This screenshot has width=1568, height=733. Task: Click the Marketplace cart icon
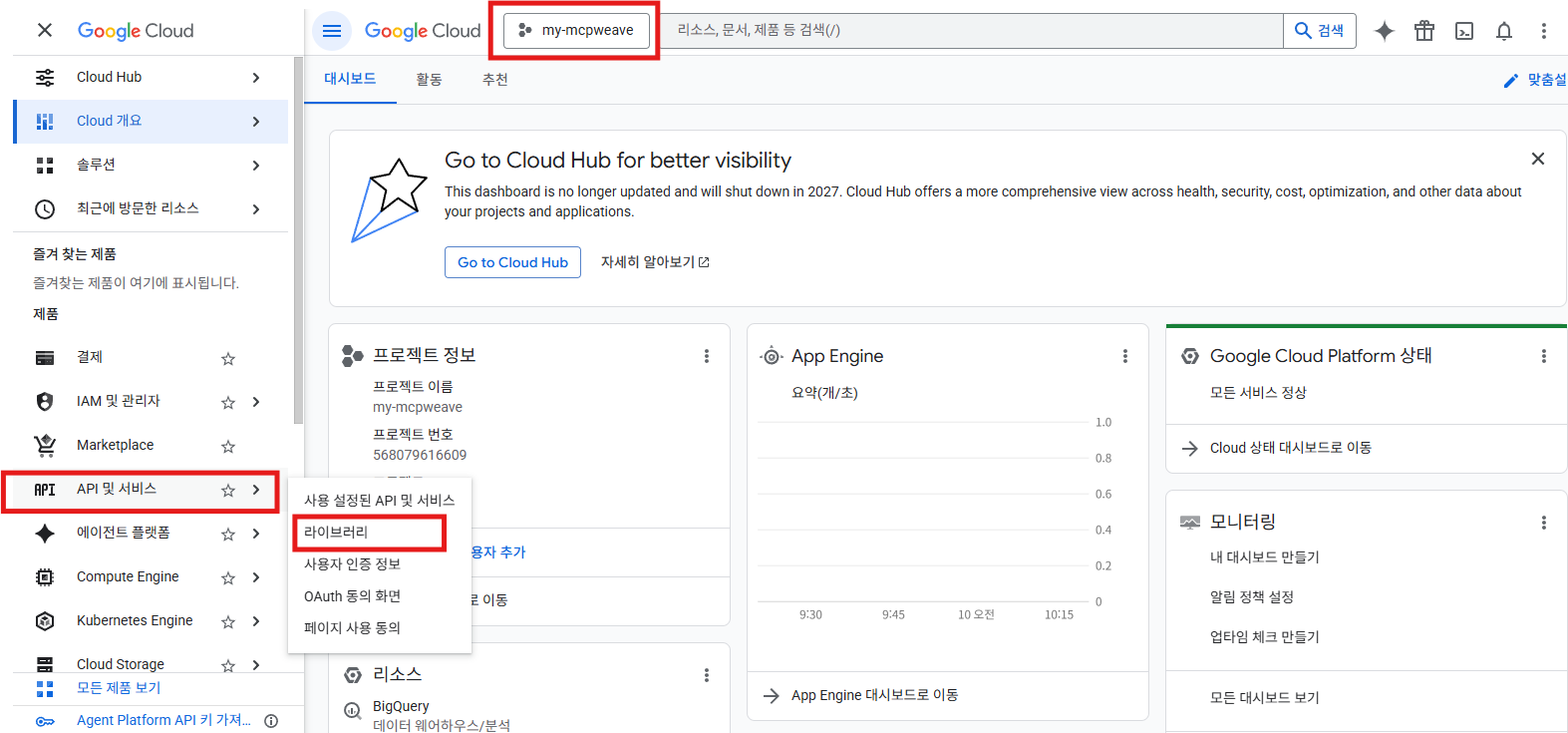point(45,445)
